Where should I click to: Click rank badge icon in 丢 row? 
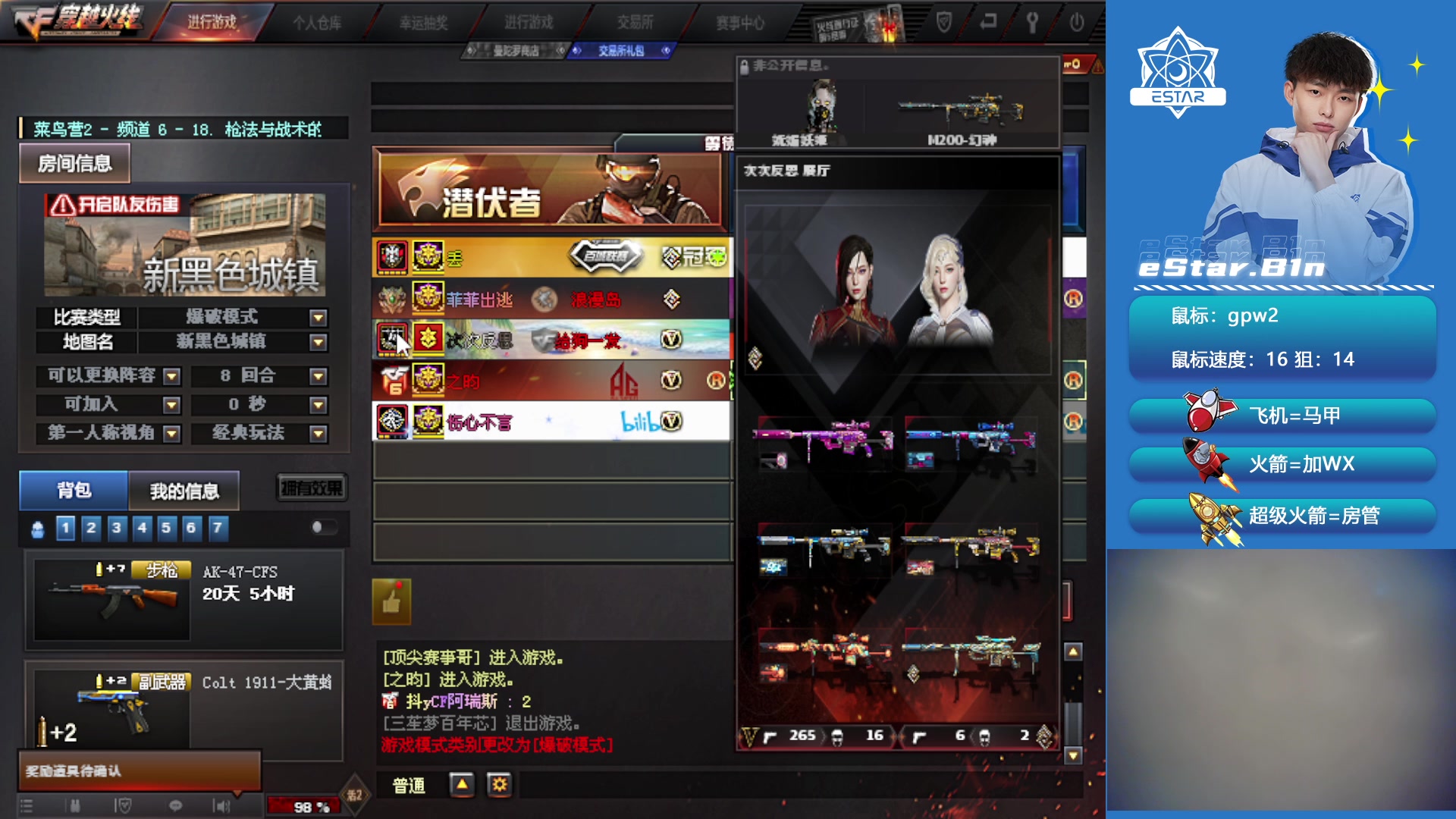(x=428, y=258)
